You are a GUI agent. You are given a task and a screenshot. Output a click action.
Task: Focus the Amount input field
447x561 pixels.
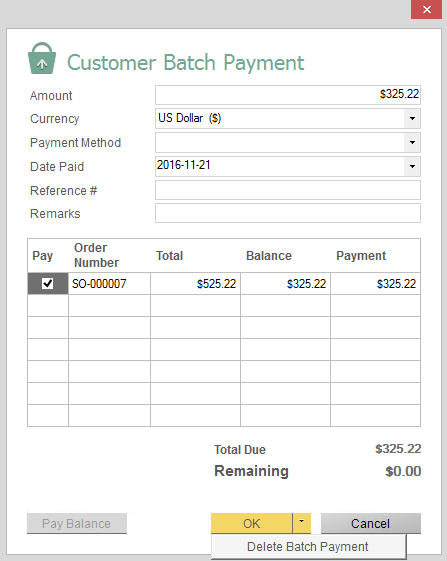click(x=288, y=95)
